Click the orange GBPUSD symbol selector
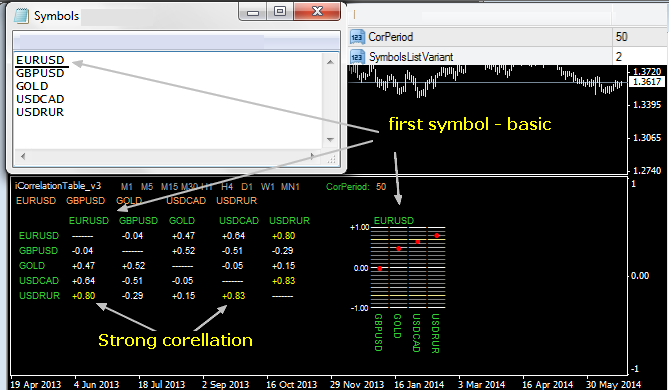This screenshot has height=390, width=669. 85,201
